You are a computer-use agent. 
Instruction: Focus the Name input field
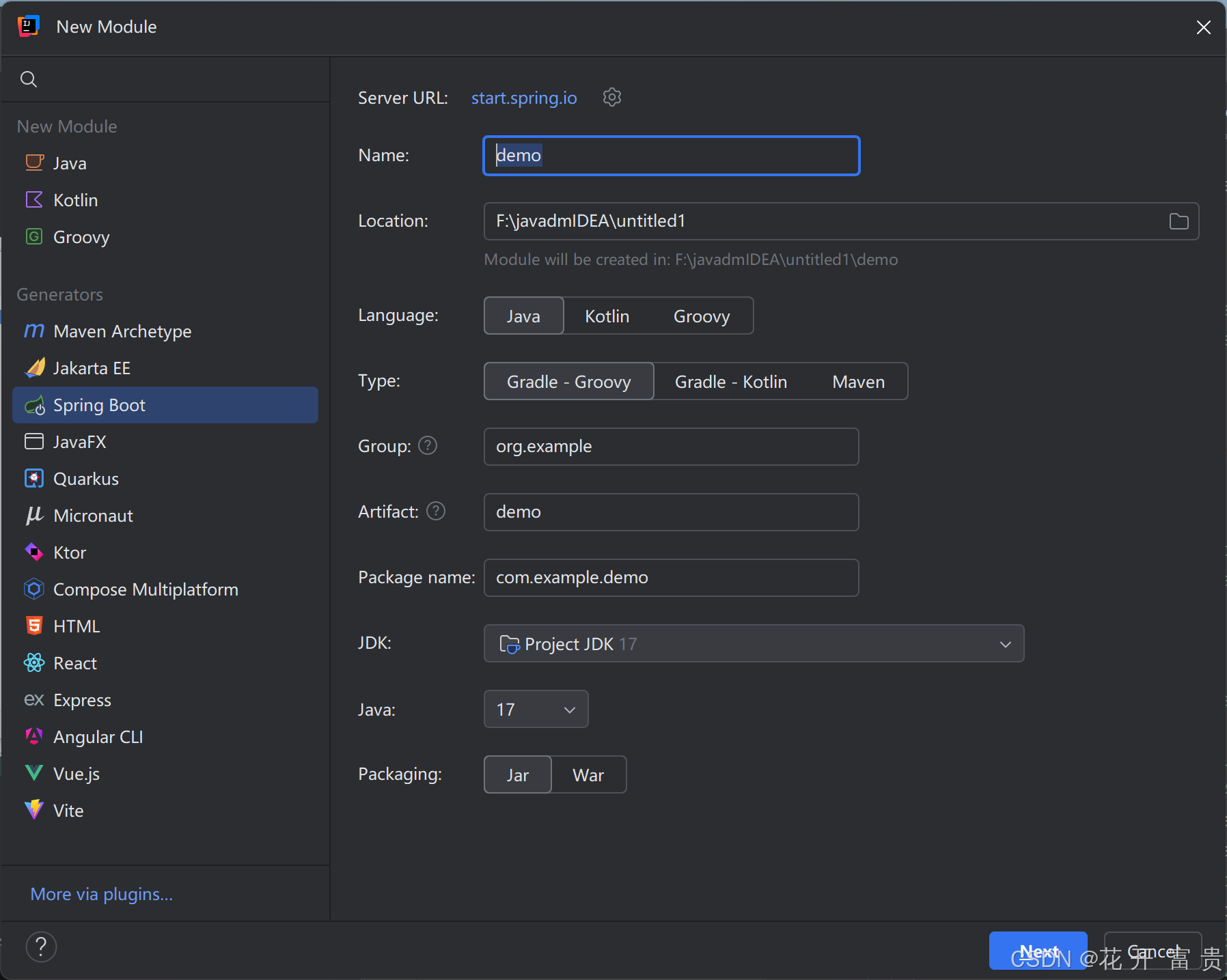(x=671, y=156)
